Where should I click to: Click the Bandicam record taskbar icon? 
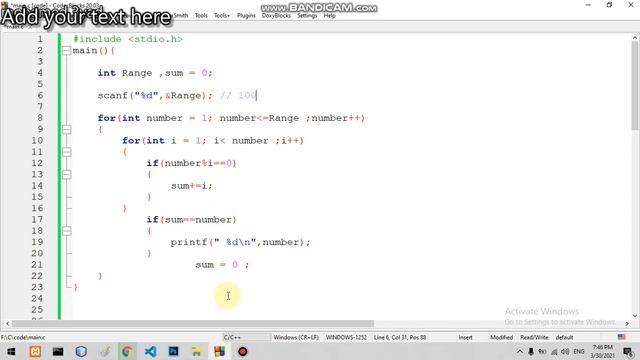tap(243, 351)
